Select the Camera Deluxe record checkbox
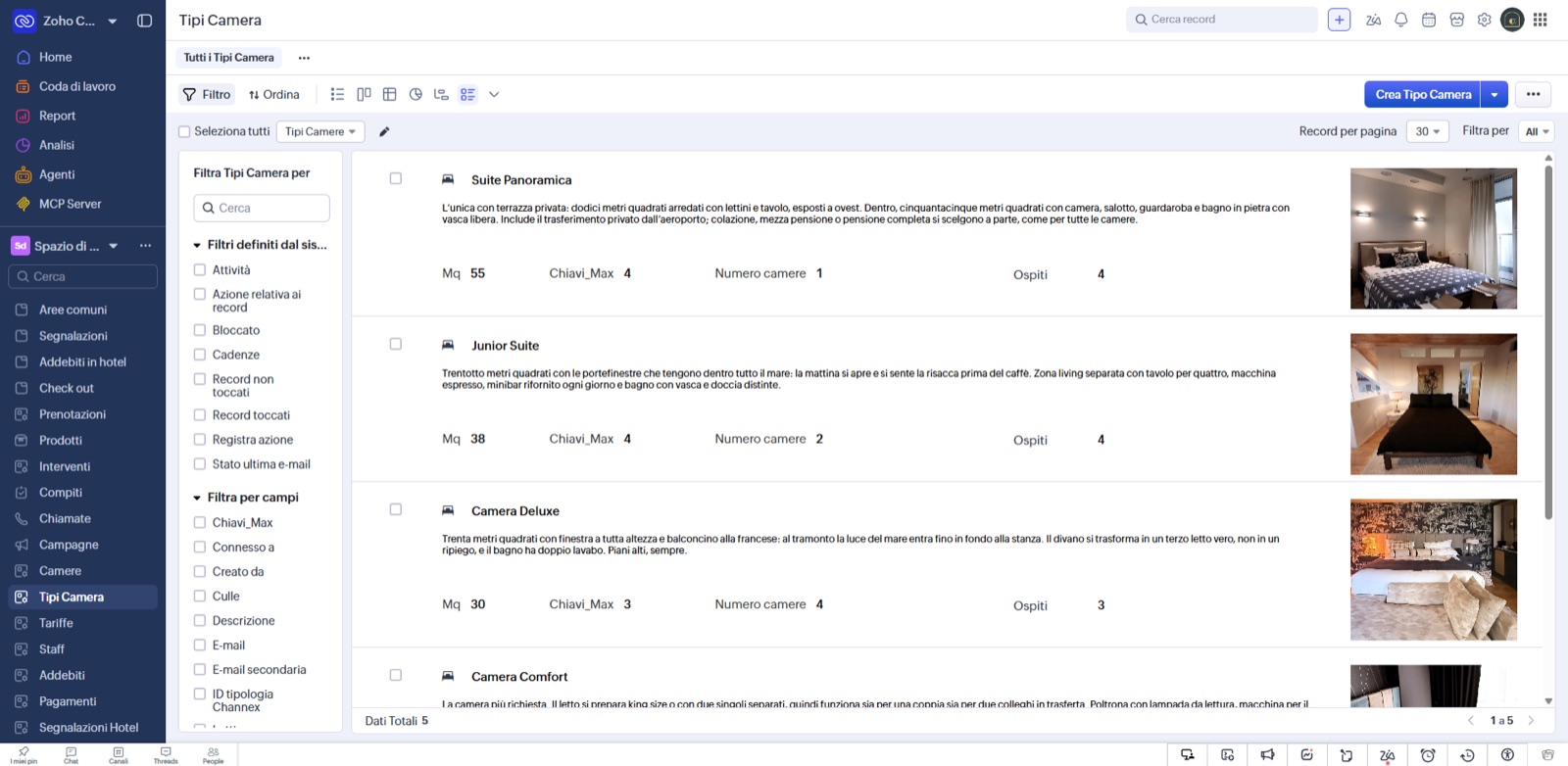This screenshot has height=766, width=1568. pos(396,509)
